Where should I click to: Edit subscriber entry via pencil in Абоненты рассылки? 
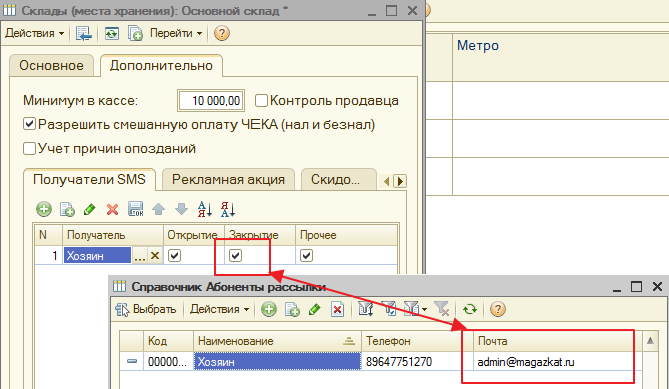tap(314, 309)
